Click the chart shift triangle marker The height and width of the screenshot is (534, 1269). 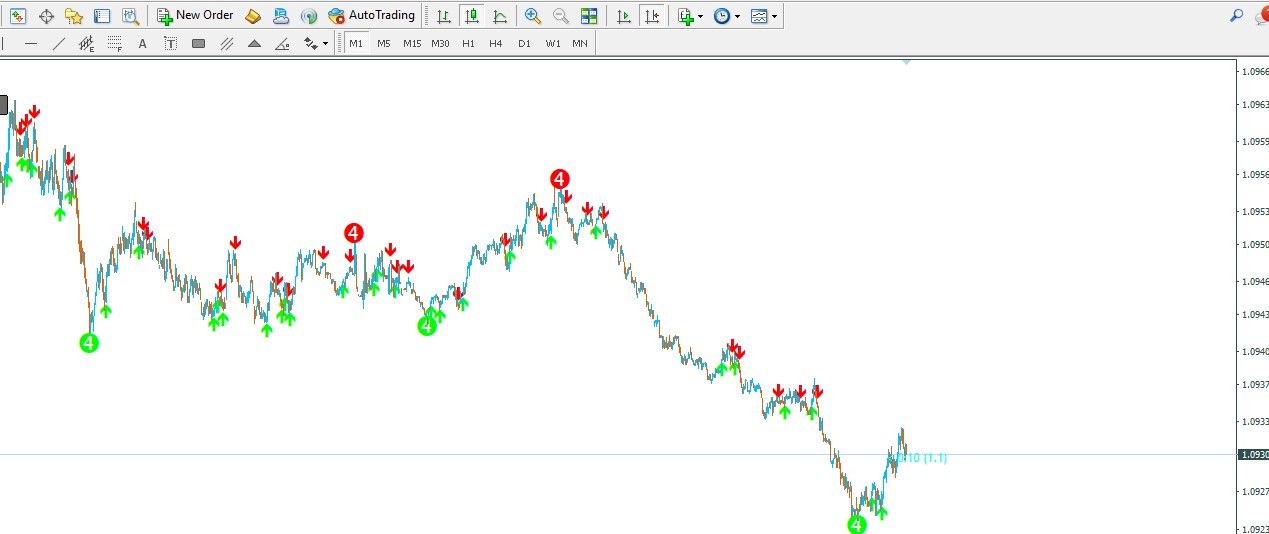[906, 62]
